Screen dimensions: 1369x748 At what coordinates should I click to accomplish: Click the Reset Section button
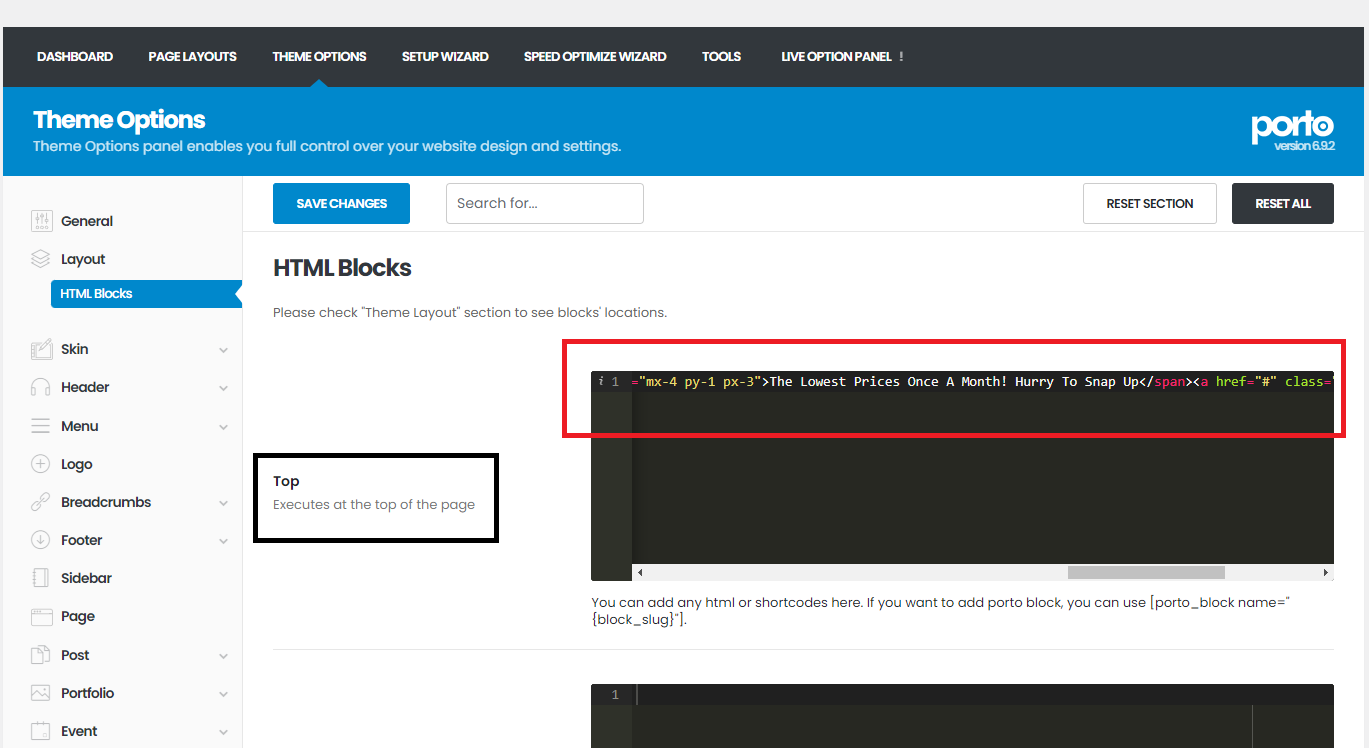(x=1150, y=203)
